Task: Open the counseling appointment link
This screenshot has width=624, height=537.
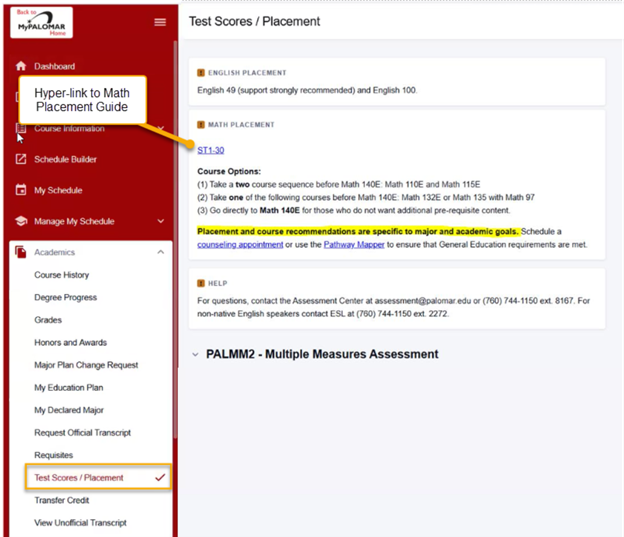Action: tap(240, 244)
